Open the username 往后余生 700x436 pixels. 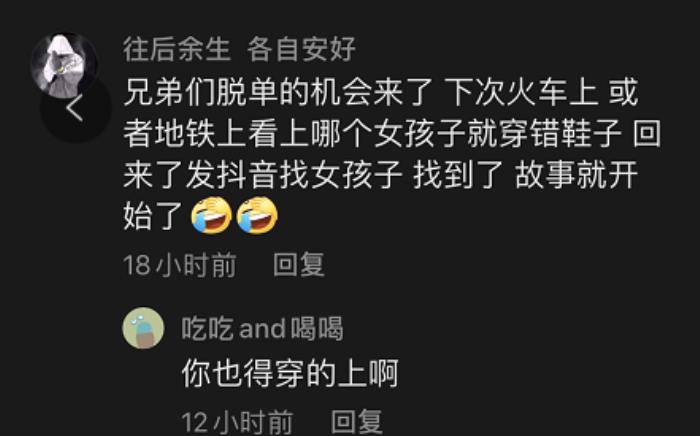177,49
